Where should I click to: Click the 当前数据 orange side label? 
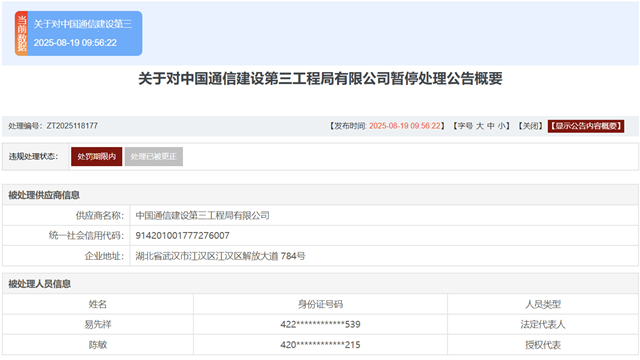click(22, 33)
